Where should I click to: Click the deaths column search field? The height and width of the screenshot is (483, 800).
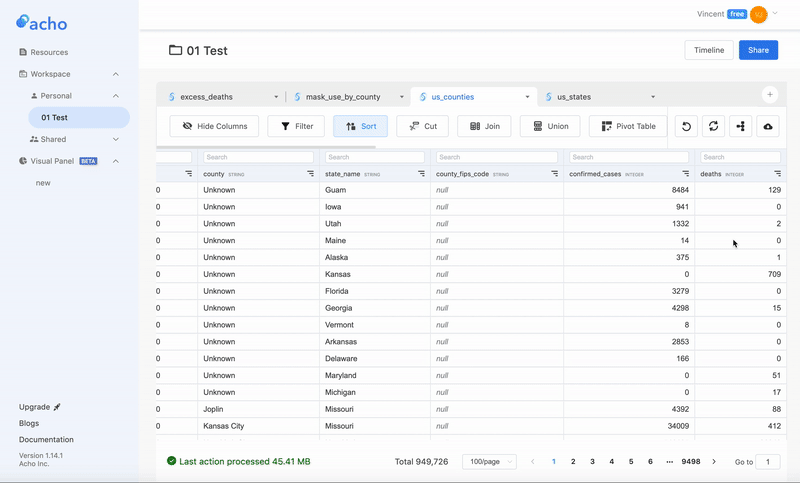[x=740, y=157]
